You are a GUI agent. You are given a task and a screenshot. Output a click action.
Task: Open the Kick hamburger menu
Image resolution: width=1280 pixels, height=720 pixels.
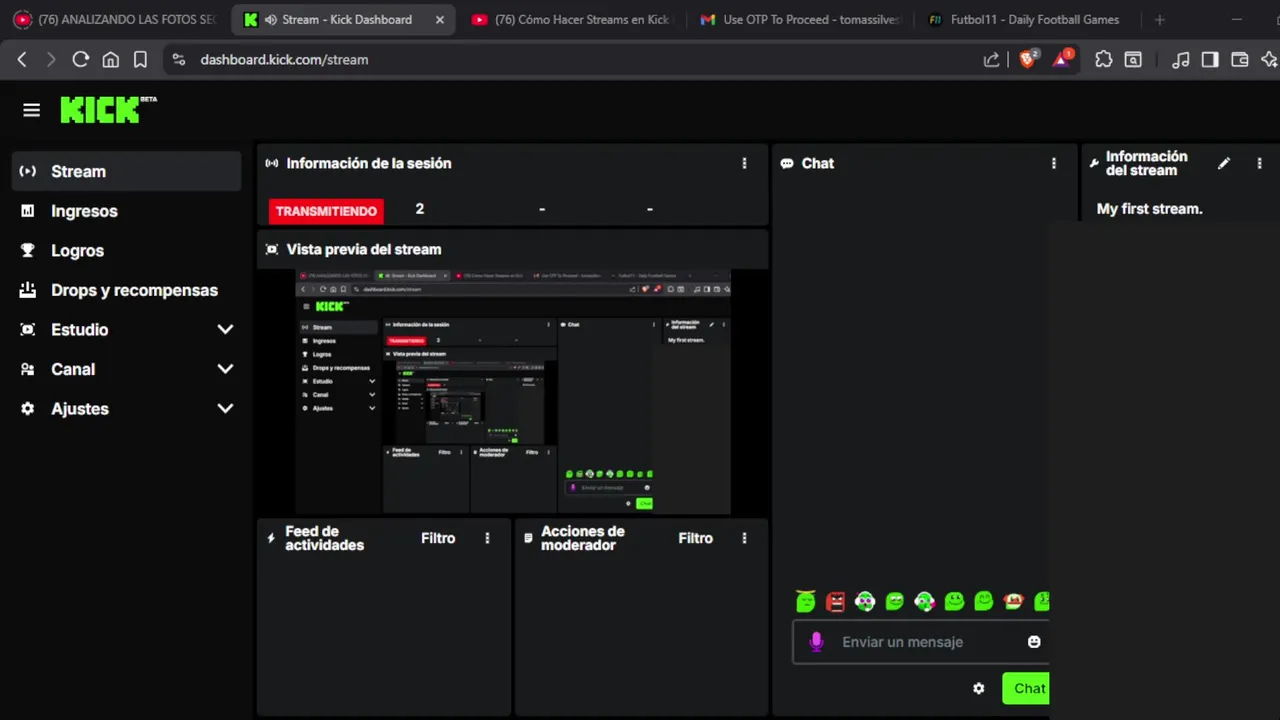pyautogui.click(x=31, y=110)
